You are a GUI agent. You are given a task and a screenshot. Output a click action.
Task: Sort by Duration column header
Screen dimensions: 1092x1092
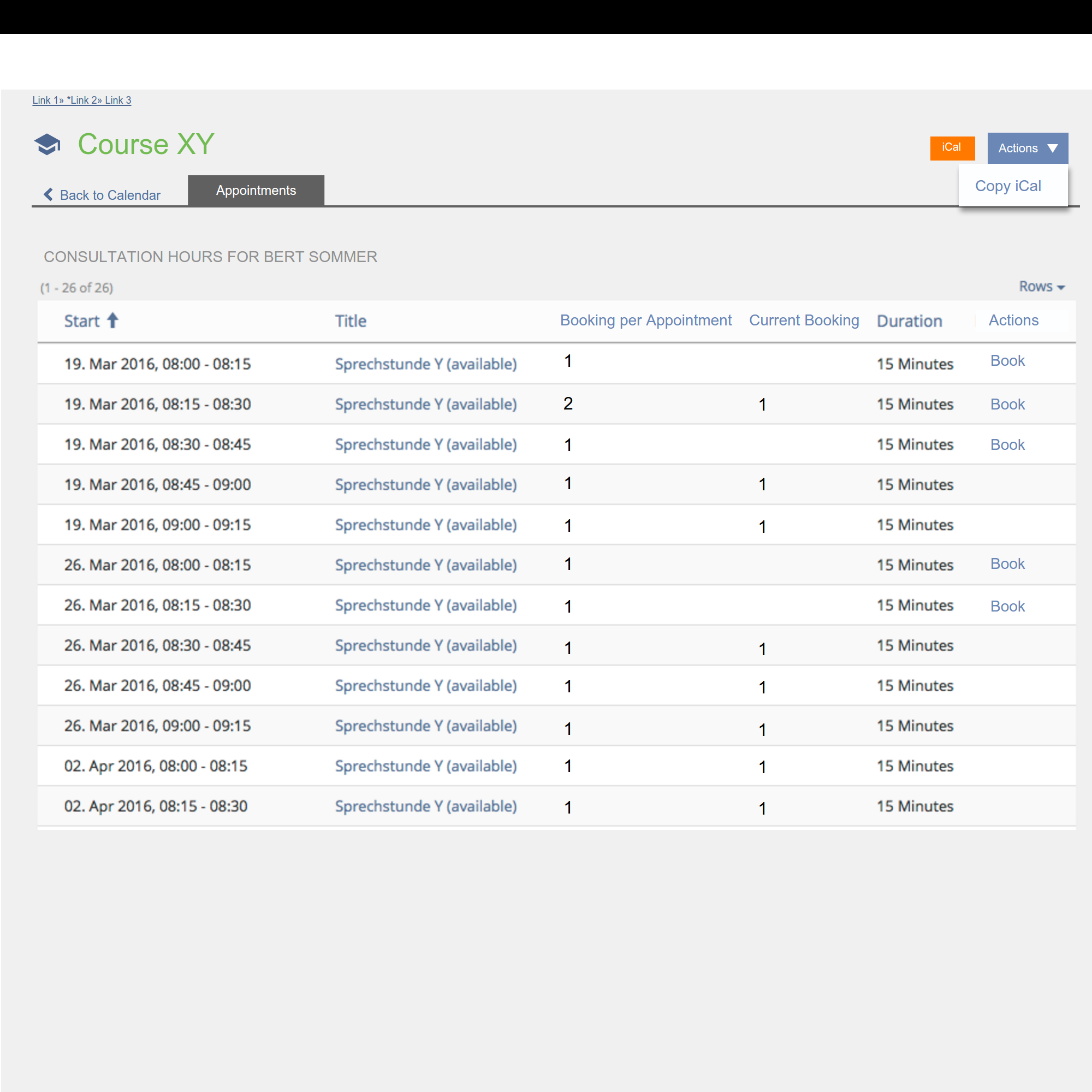(909, 321)
